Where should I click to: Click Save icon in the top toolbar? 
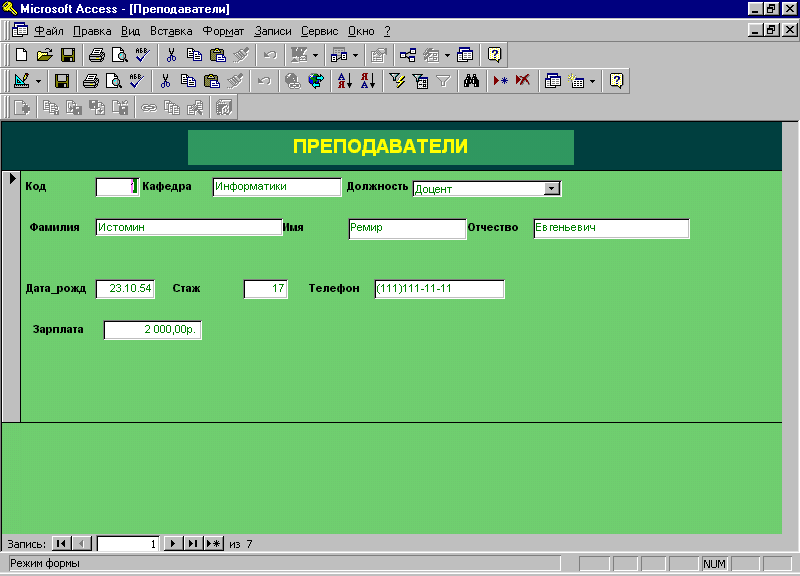click(x=67, y=55)
